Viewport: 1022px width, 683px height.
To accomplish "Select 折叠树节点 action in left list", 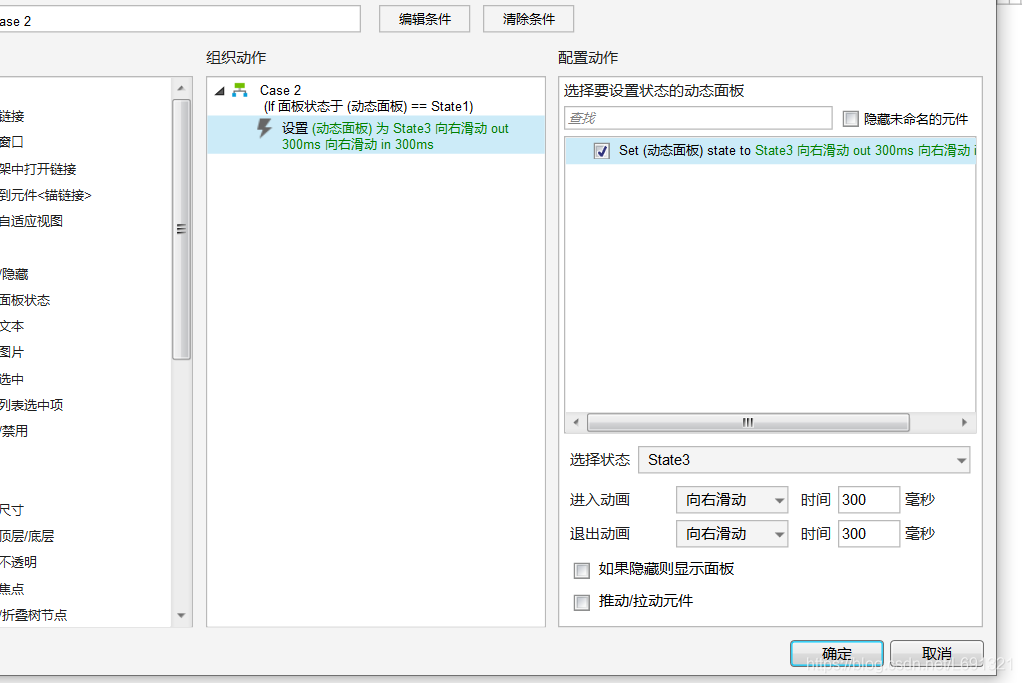I will (33, 615).
